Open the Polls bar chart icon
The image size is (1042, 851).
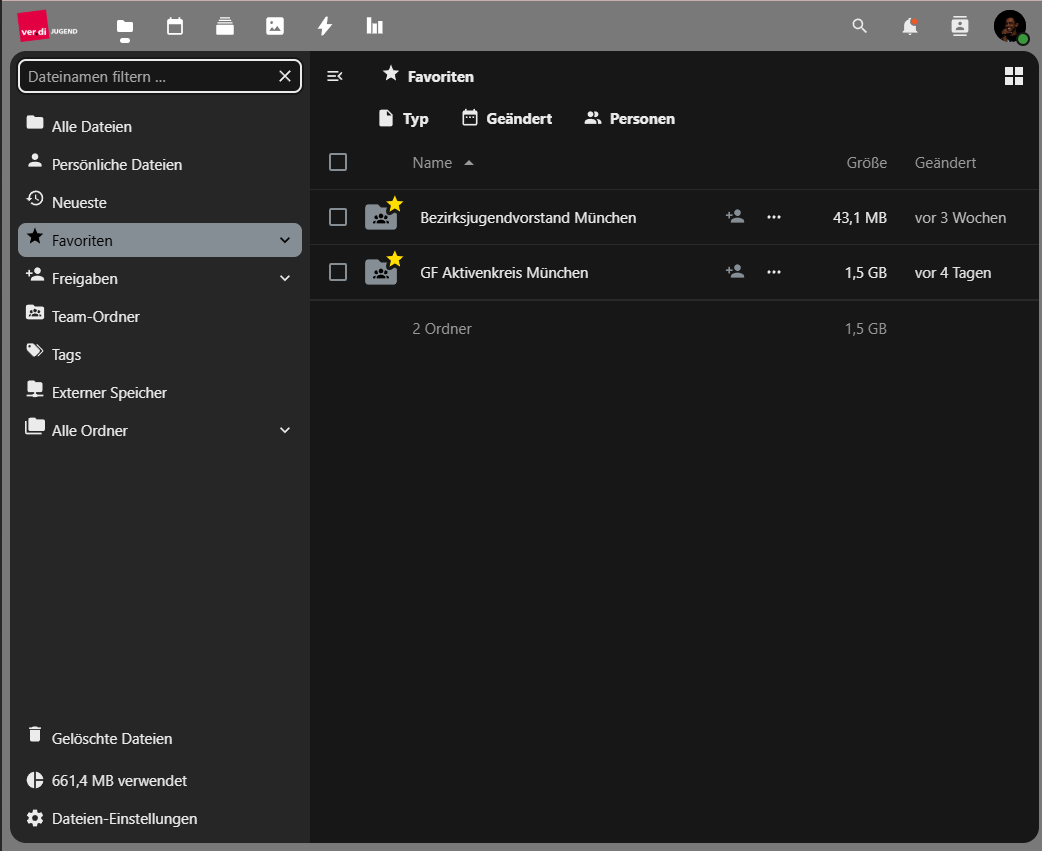(375, 27)
